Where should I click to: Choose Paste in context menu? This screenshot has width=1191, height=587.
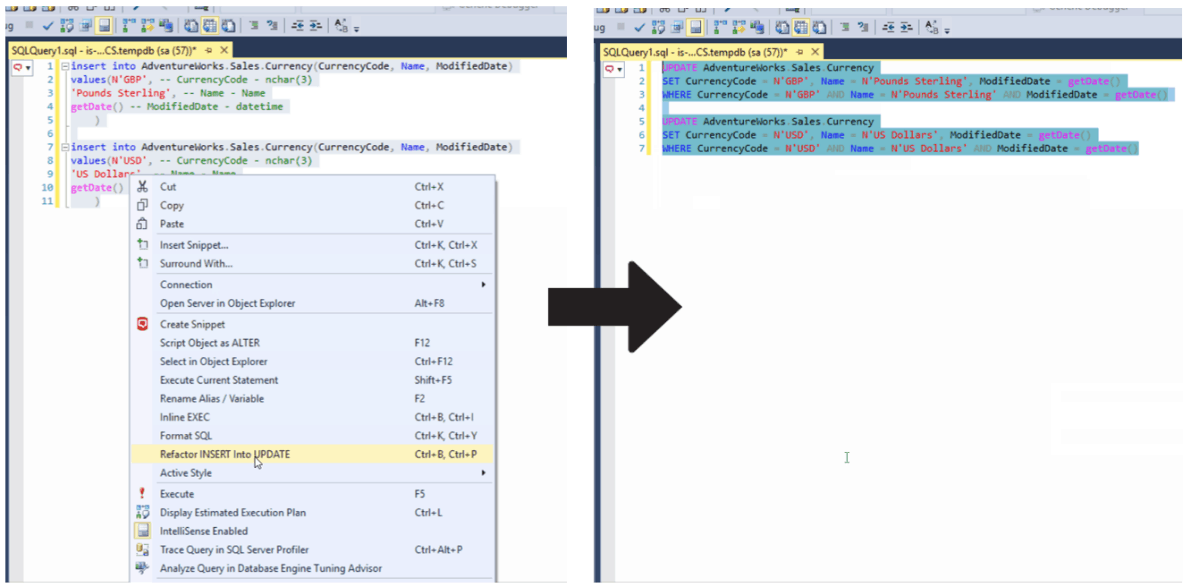(312, 224)
